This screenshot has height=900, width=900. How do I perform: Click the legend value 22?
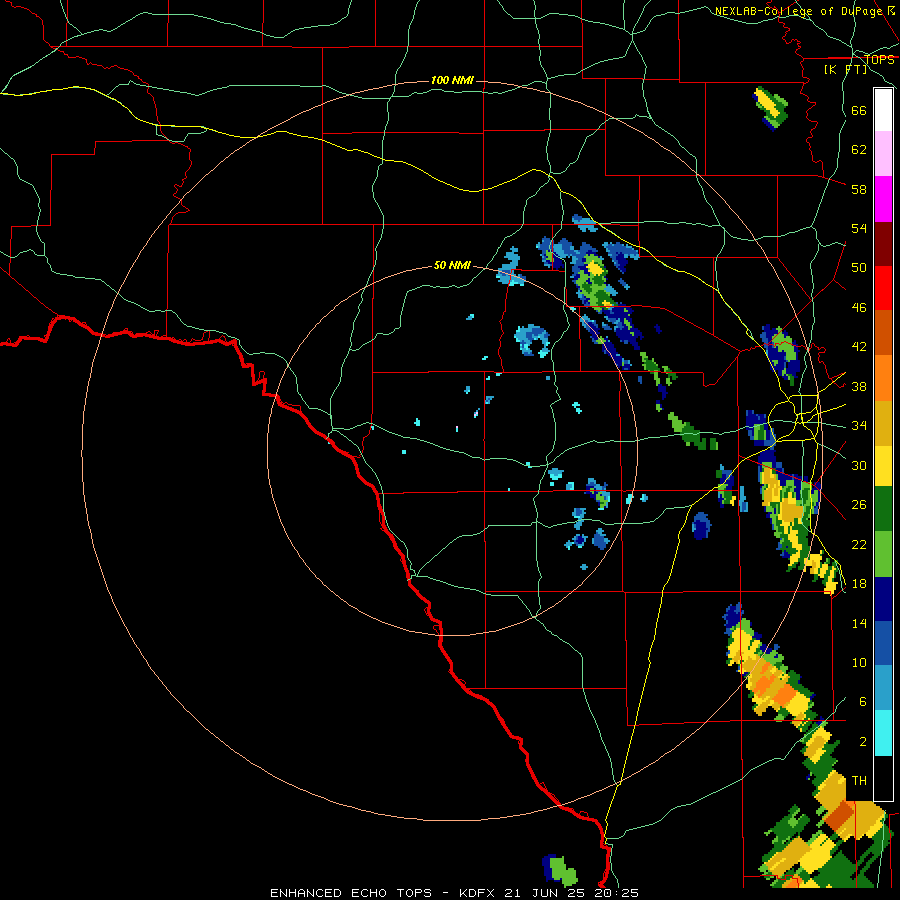point(859,545)
